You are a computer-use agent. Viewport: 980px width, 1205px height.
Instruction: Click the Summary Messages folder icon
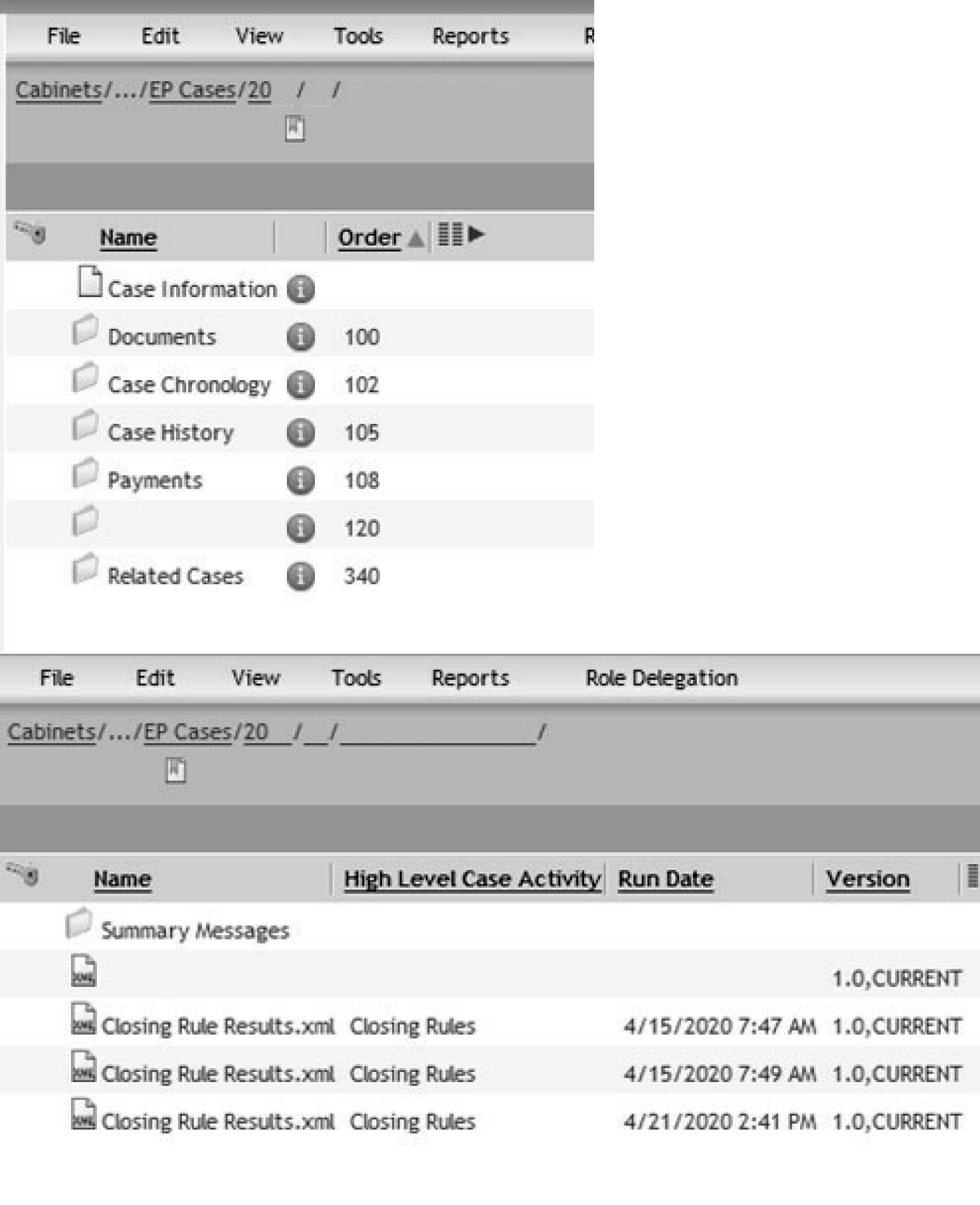(x=79, y=924)
